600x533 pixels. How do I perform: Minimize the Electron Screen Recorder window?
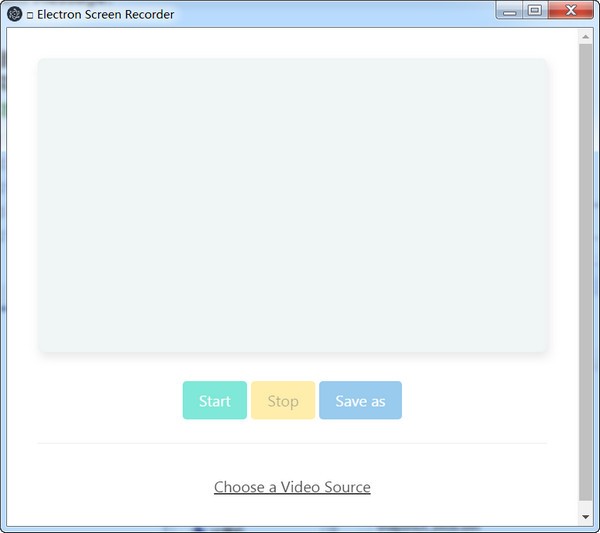point(509,10)
